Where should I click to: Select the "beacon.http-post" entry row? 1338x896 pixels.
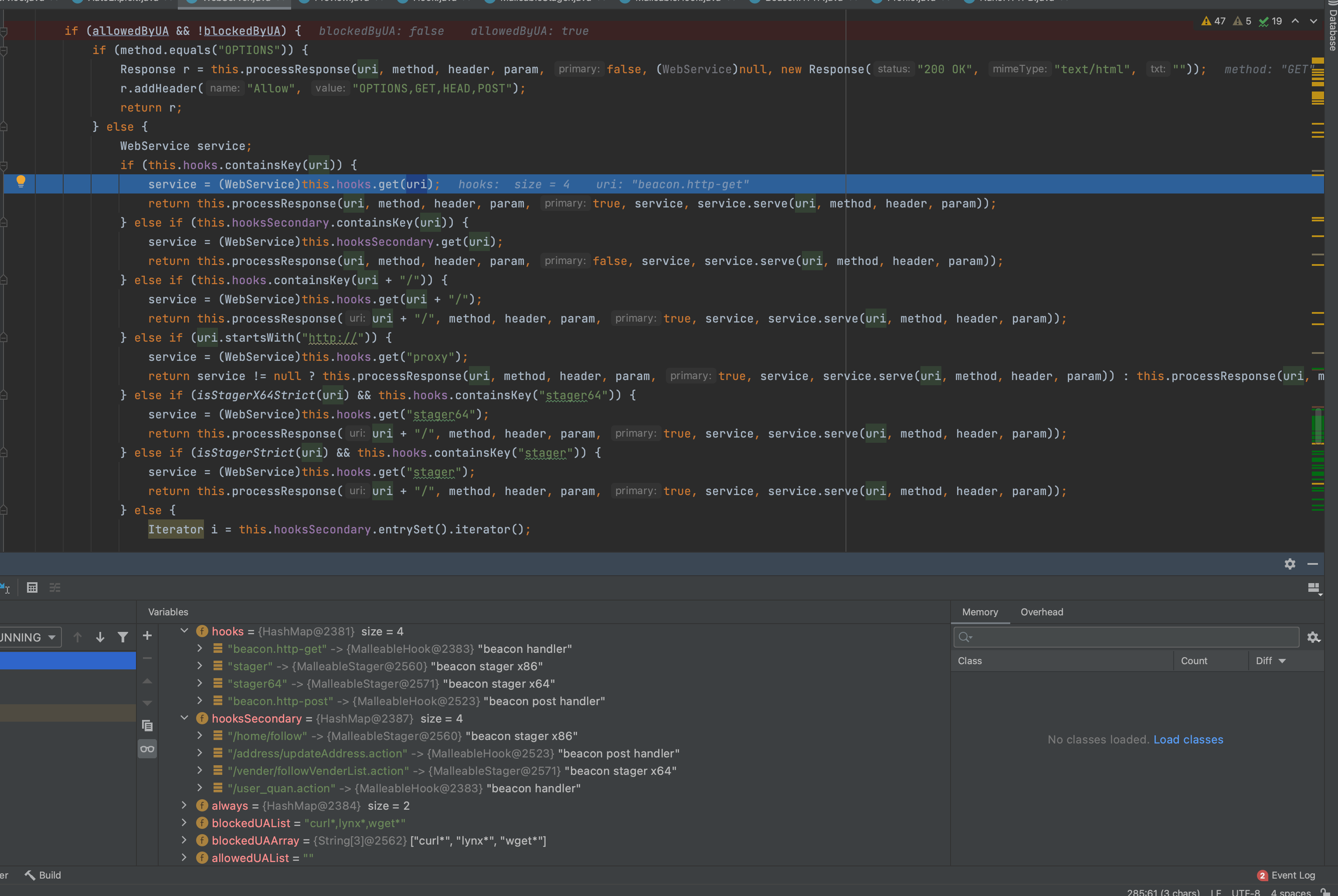[416, 701]
